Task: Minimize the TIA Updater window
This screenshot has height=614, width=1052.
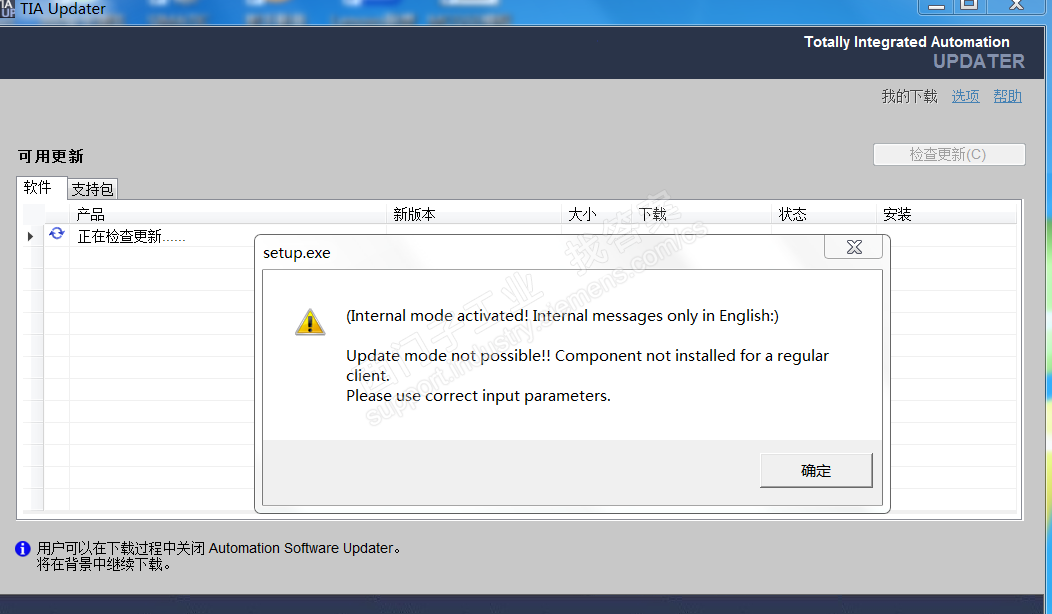Action: click(937, 5)
